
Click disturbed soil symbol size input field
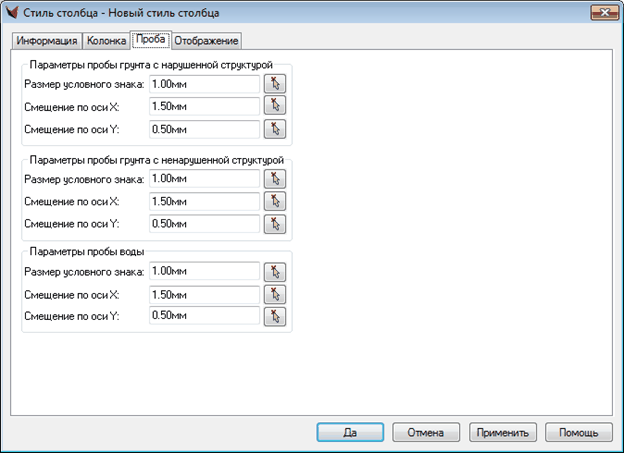203,83
